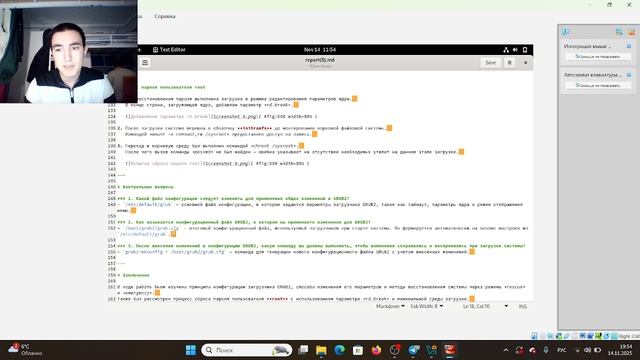This screenshot has height=360, width=640.
Task: Open Microsoft Store from the taskbar
Action: pyautogui.click(x=358, y=350)
